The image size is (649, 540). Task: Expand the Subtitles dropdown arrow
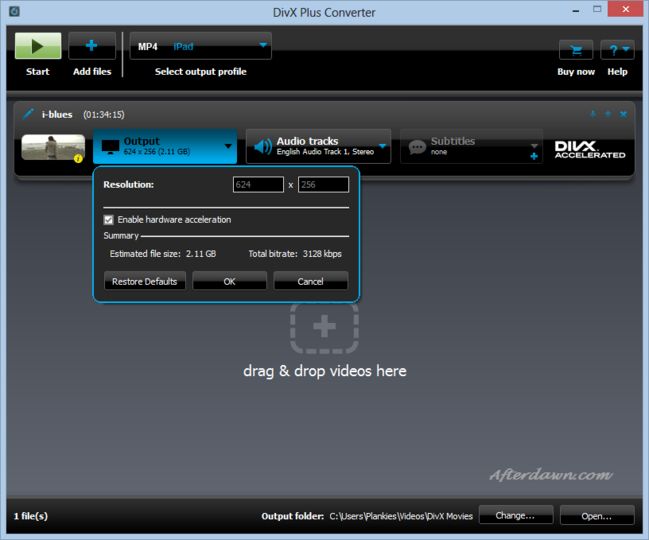point(534,146)
